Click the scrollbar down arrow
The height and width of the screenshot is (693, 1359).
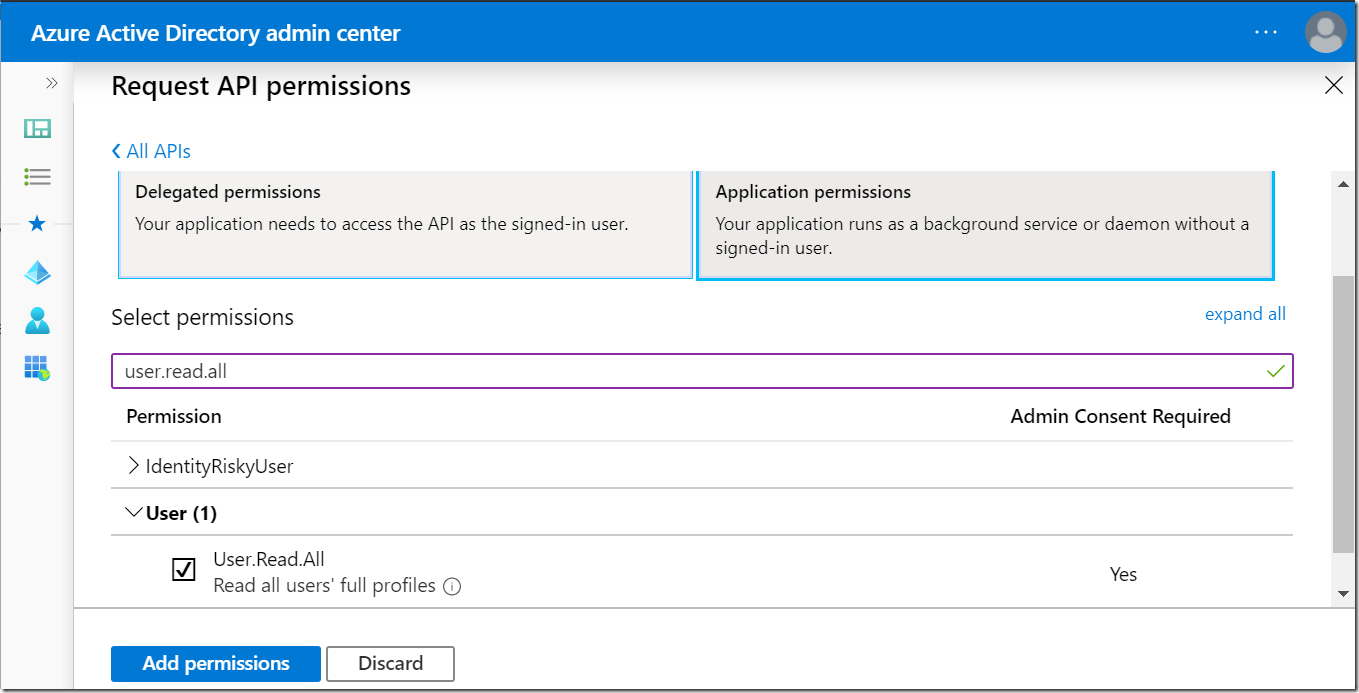[x=1344, y=594]
